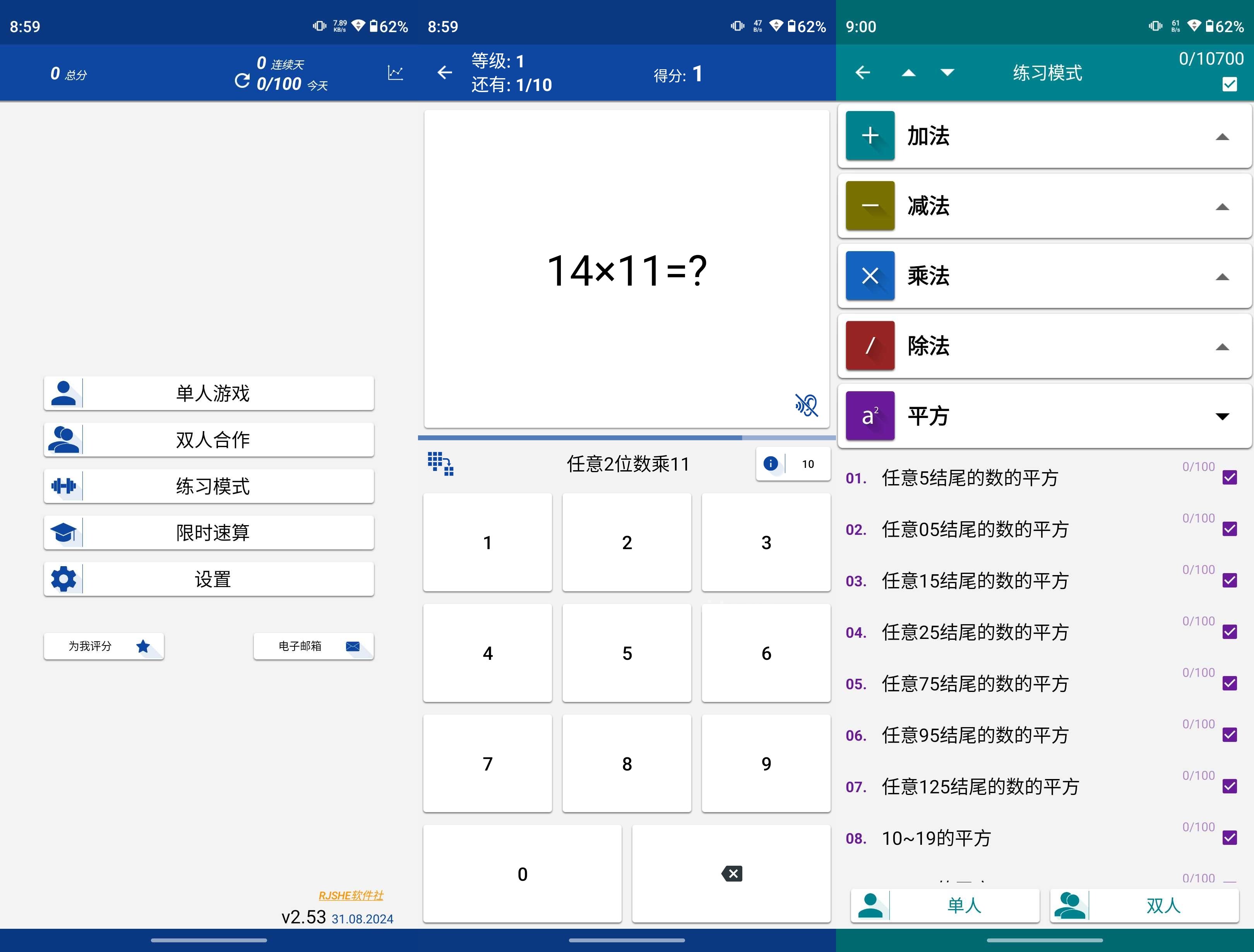Open 练习模式 from main menu

coord(209,486)
